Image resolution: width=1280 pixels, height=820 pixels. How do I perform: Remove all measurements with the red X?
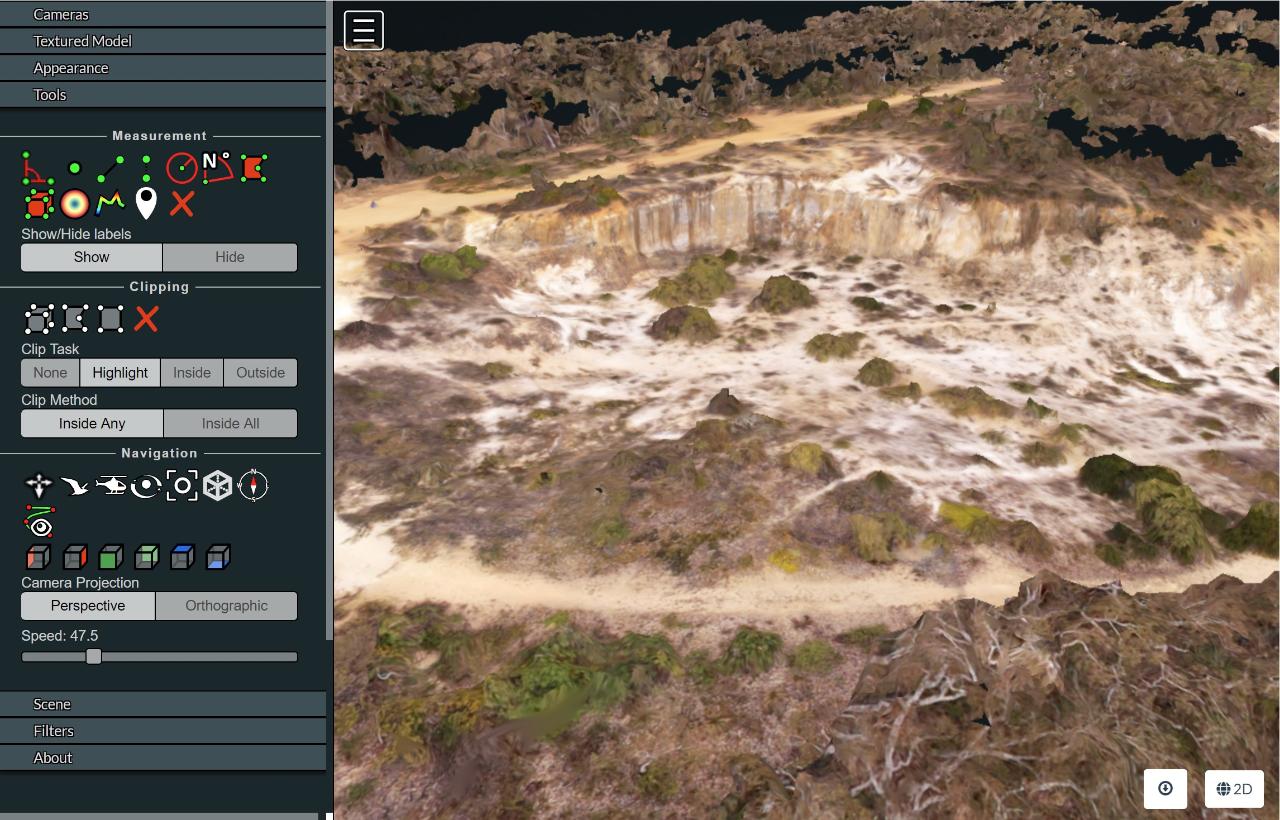pyautogui.click(x=182, y=203)
